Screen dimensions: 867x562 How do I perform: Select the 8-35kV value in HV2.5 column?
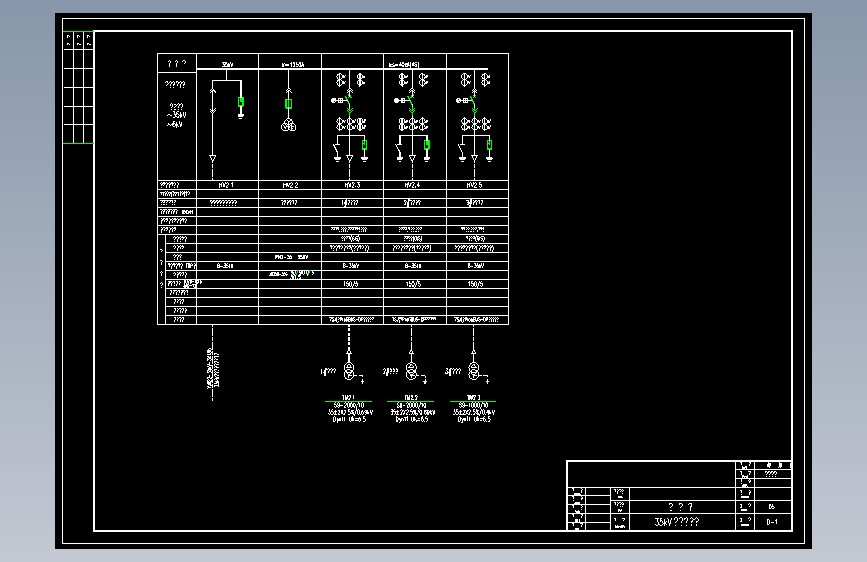(476, 266)
